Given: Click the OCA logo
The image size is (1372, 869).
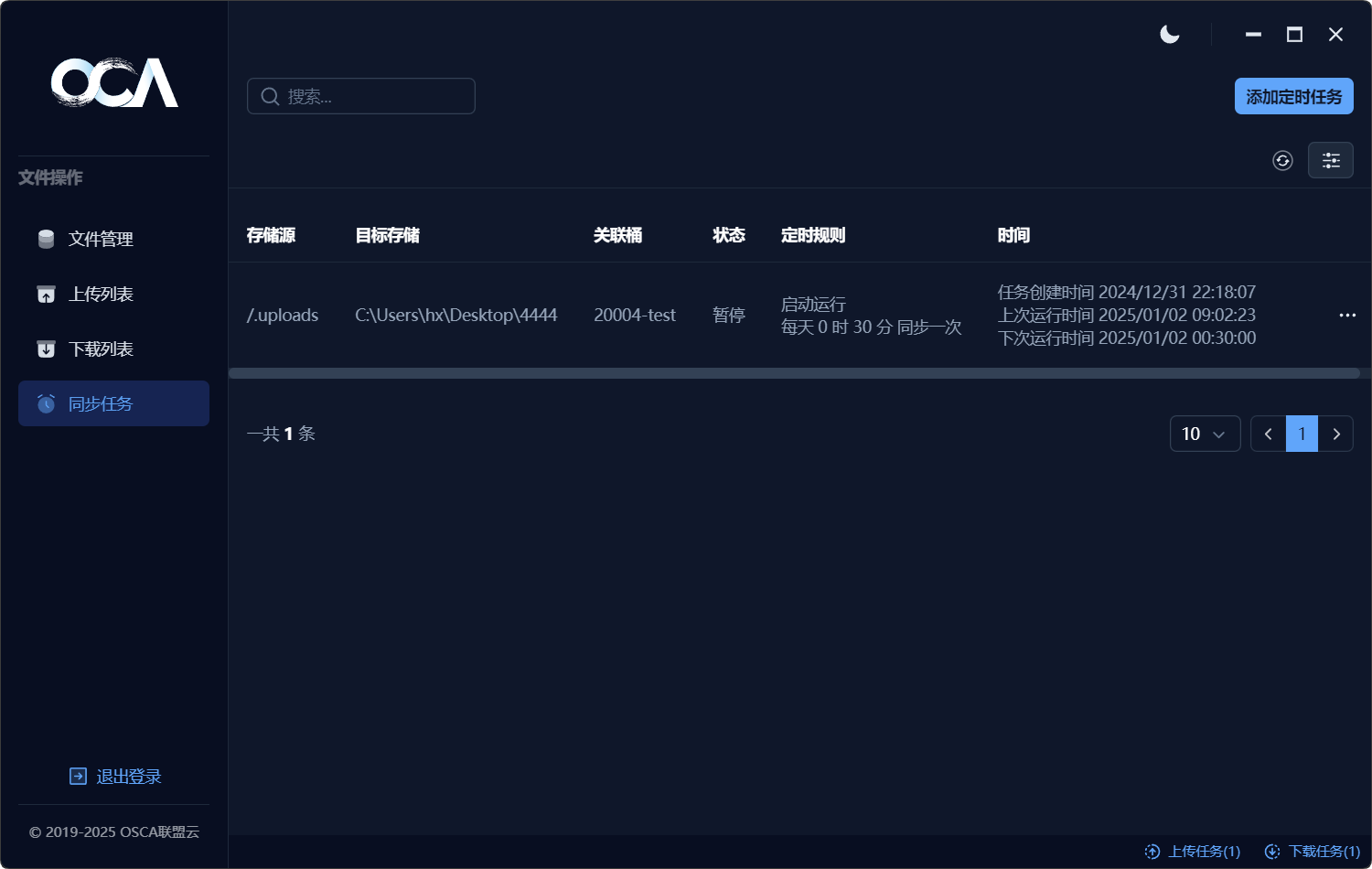Looking at the screenshot, I should [114, 82].
